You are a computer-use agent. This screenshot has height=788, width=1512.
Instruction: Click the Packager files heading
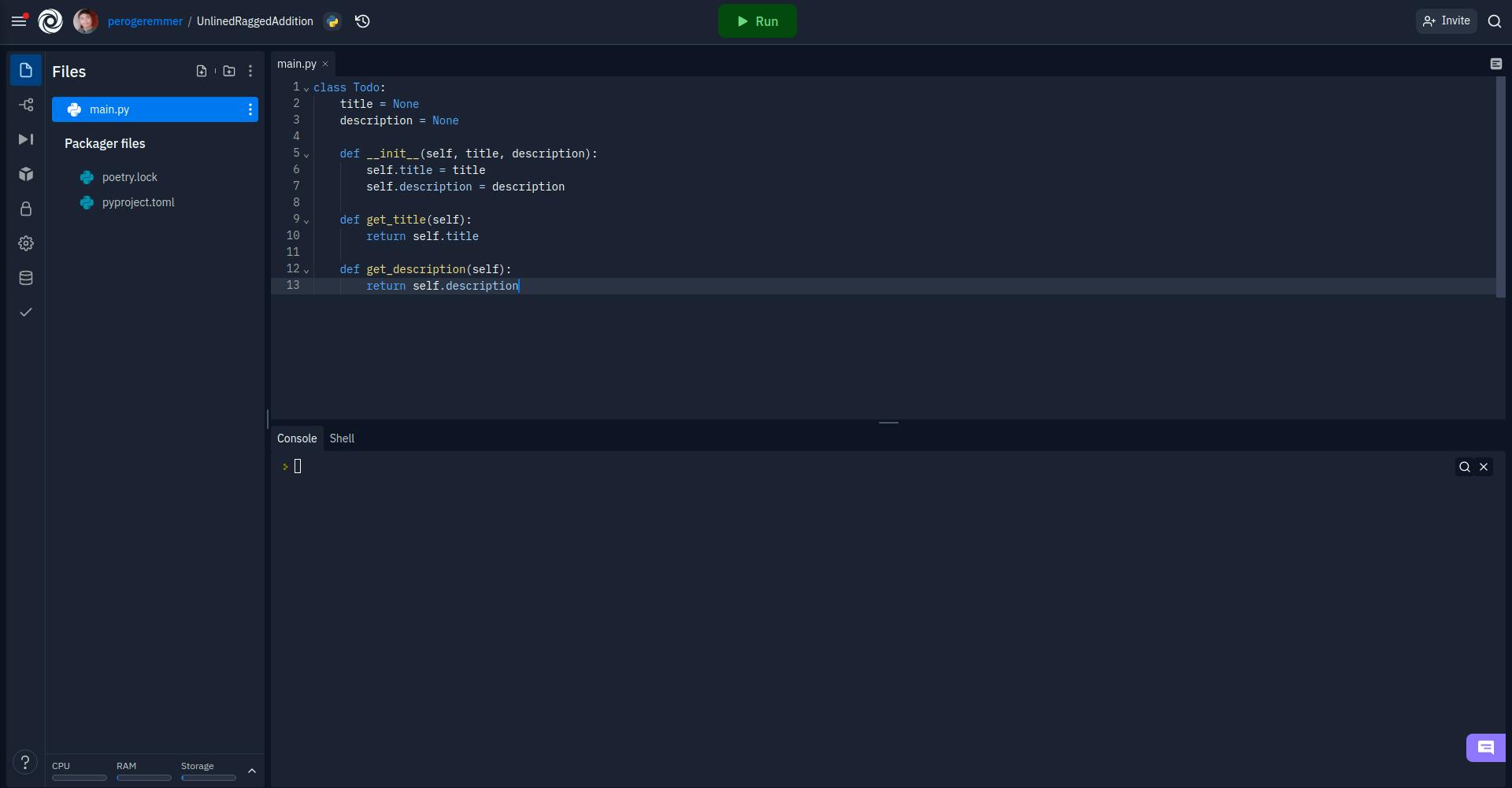coord(105,143)
